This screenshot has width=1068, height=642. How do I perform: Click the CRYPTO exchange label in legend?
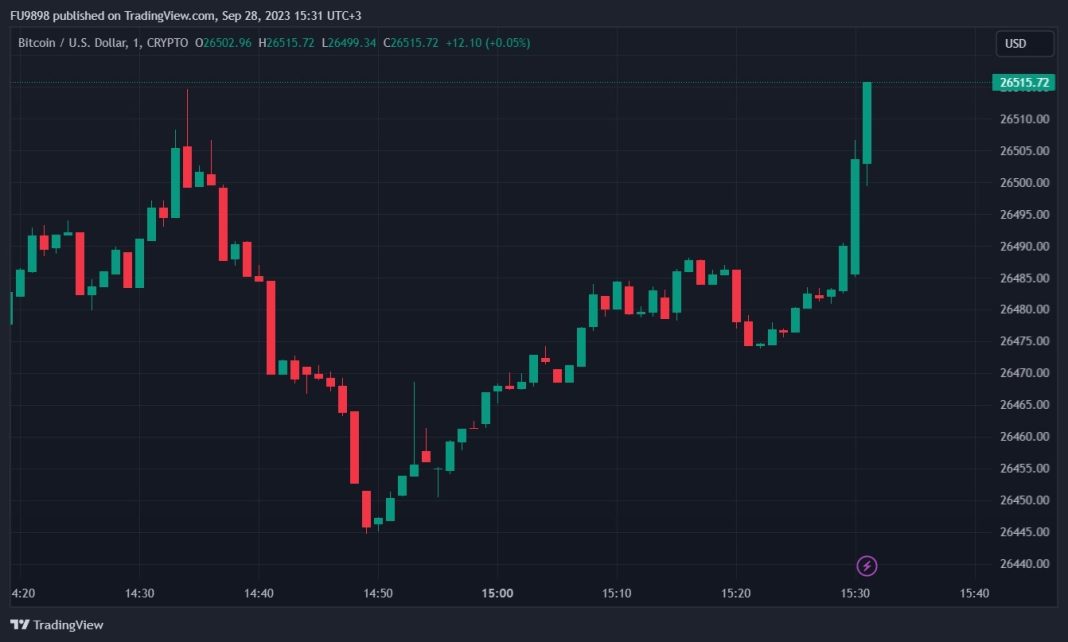coord(166,43)
